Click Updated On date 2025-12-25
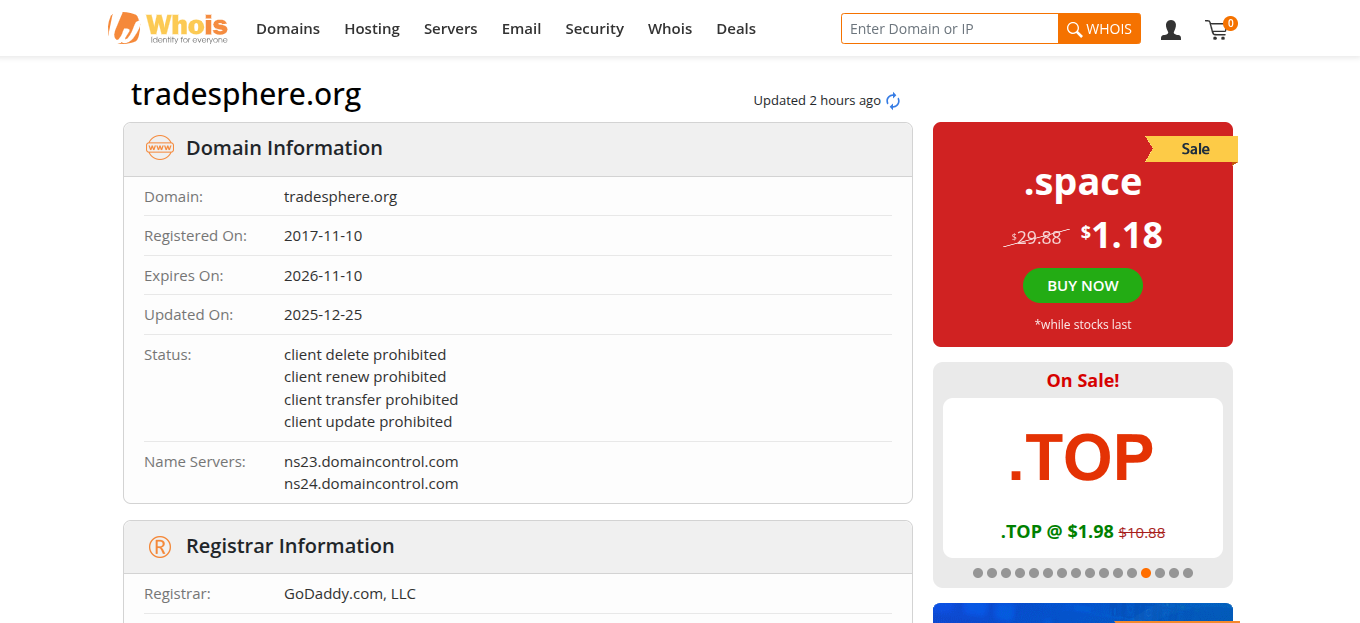Screen dimensions: 1360x623 (323, 315)
